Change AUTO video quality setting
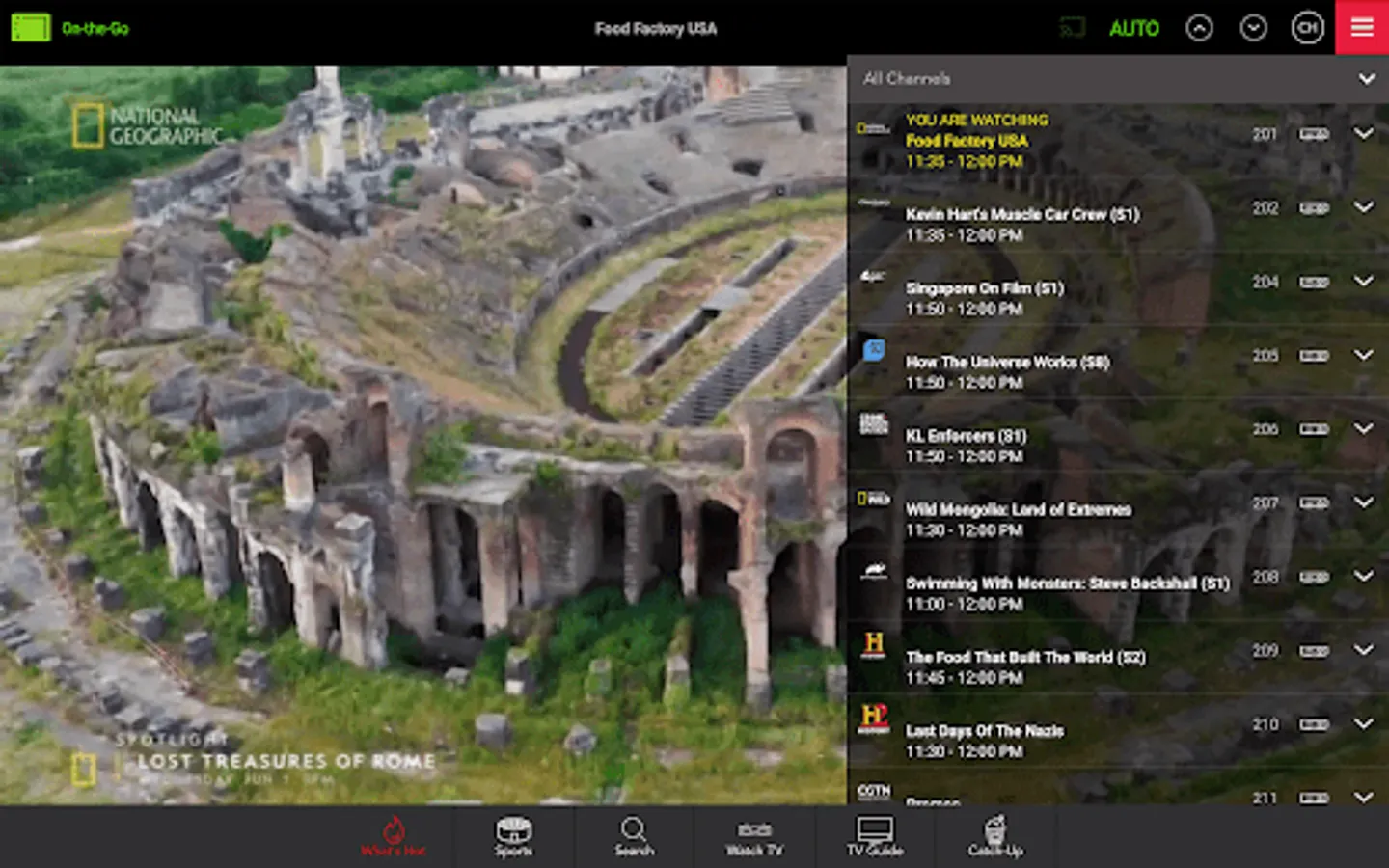This screenshot has height=868, width=1389. pyautogui.click(x=1134, y=28)
